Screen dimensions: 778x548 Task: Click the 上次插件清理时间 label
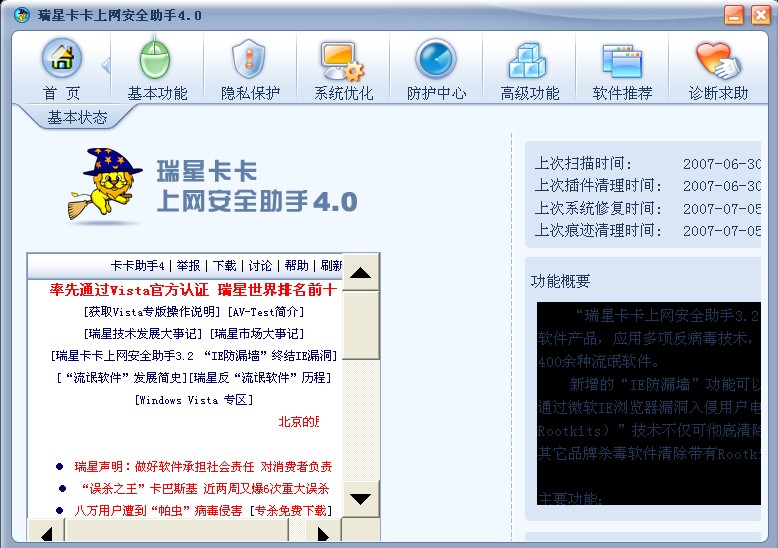tap(598, 186)
